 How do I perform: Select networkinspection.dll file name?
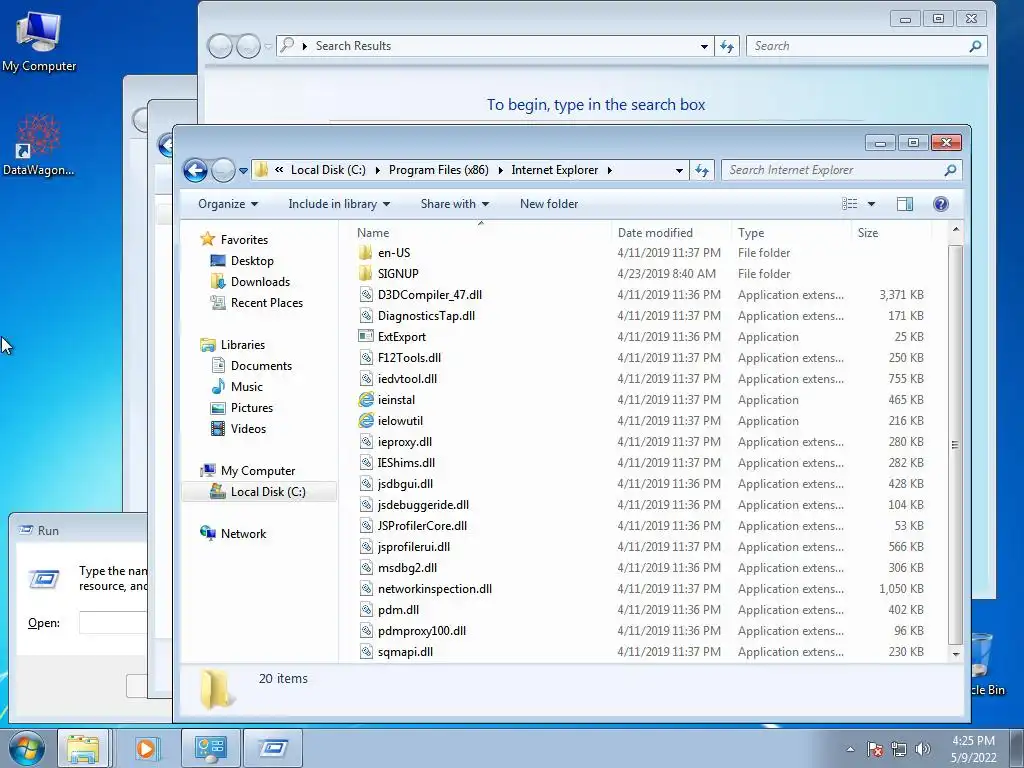coord(435,589)
